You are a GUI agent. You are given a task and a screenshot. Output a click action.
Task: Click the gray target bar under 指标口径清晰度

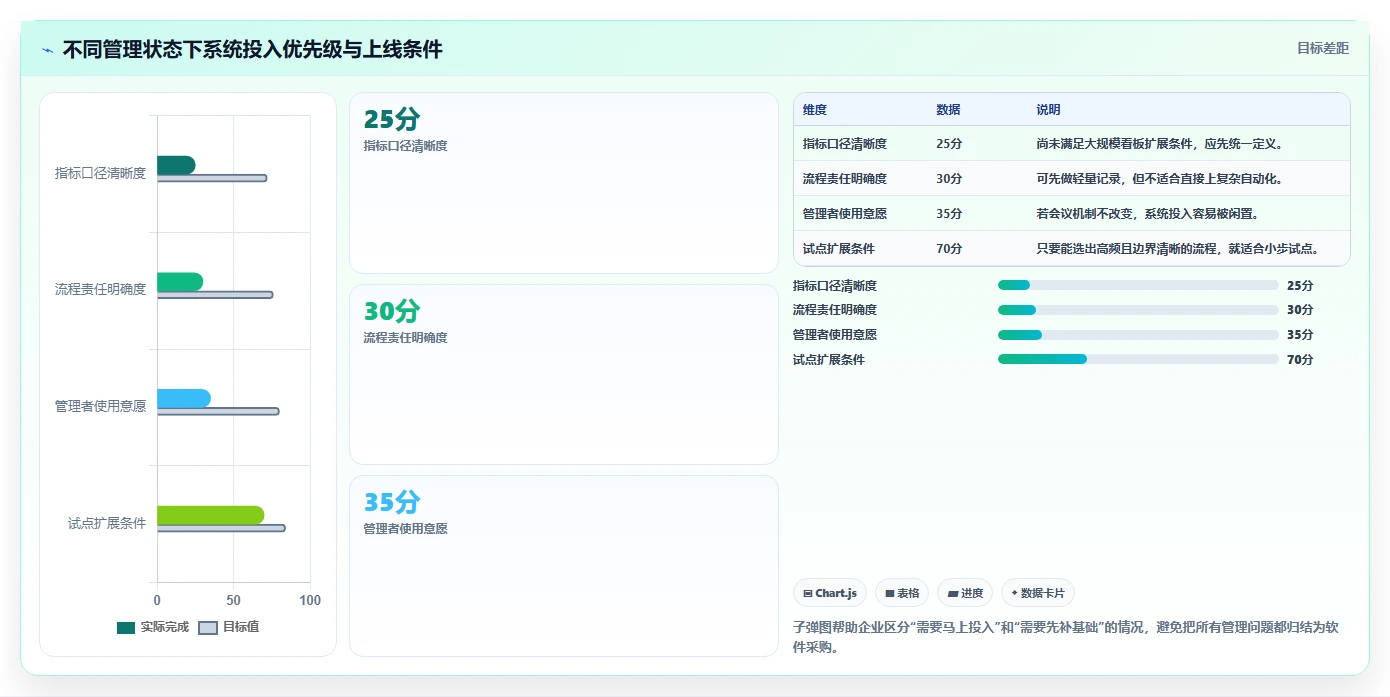(212, 178)
